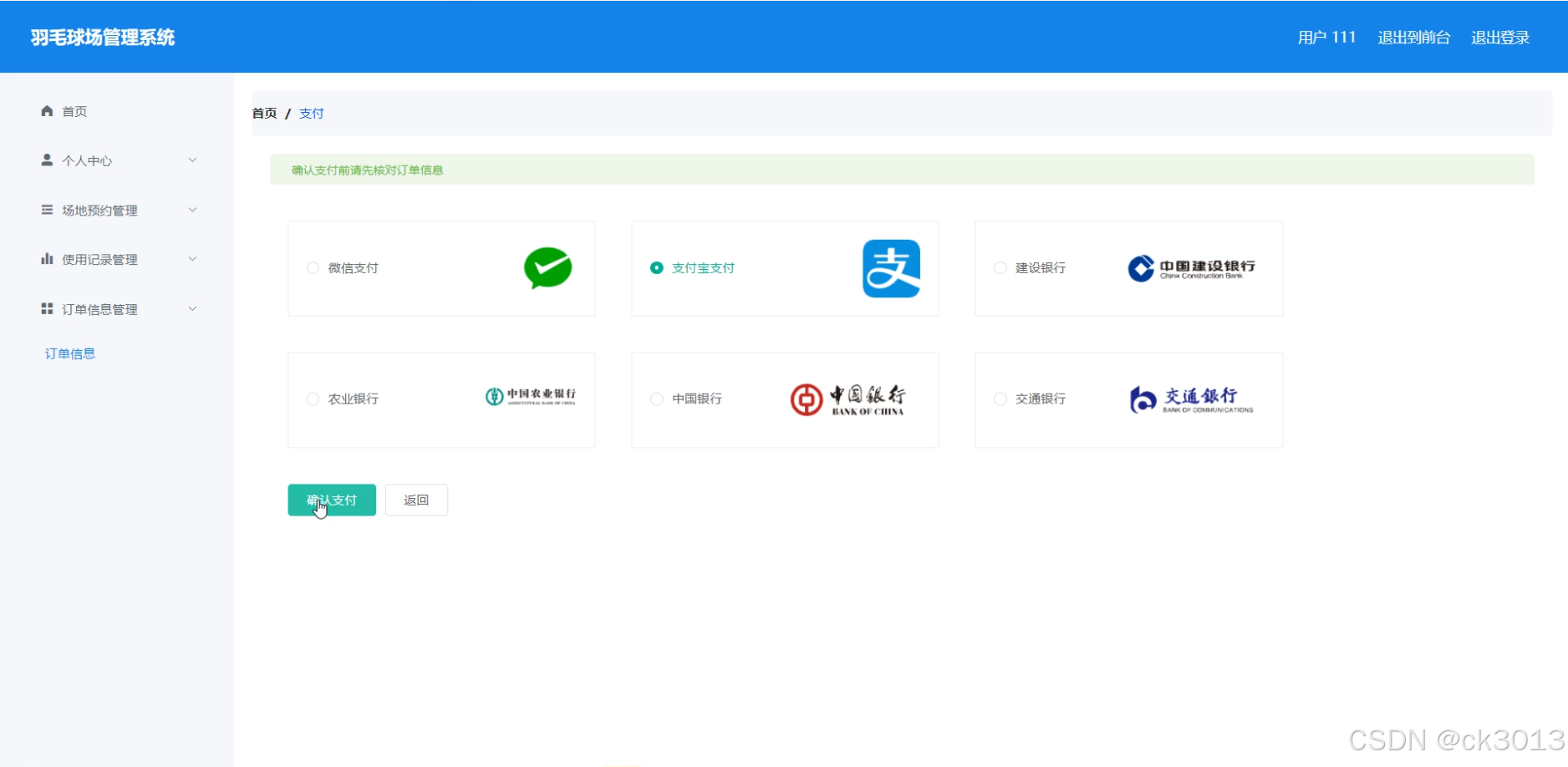Click 退出登录 in the header
The width and height of the screenshot is (1568, 767).
(x=1500, y=38)
